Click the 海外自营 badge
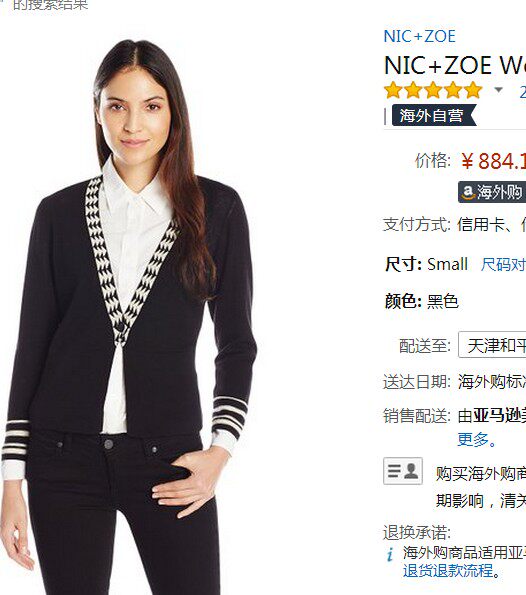Screen dimensions: 526x595 pyautogui.click(x=433, y=116)
